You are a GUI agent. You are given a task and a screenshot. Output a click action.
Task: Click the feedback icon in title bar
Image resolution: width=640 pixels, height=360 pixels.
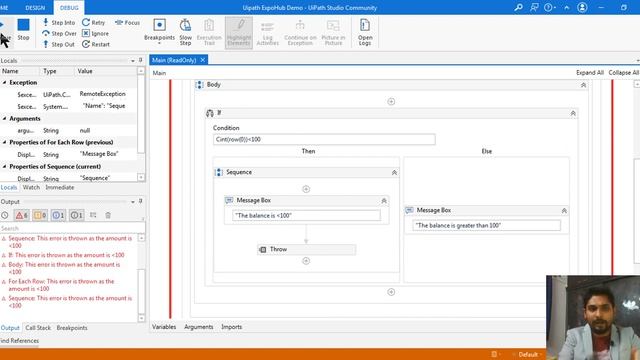click(534, 7)
